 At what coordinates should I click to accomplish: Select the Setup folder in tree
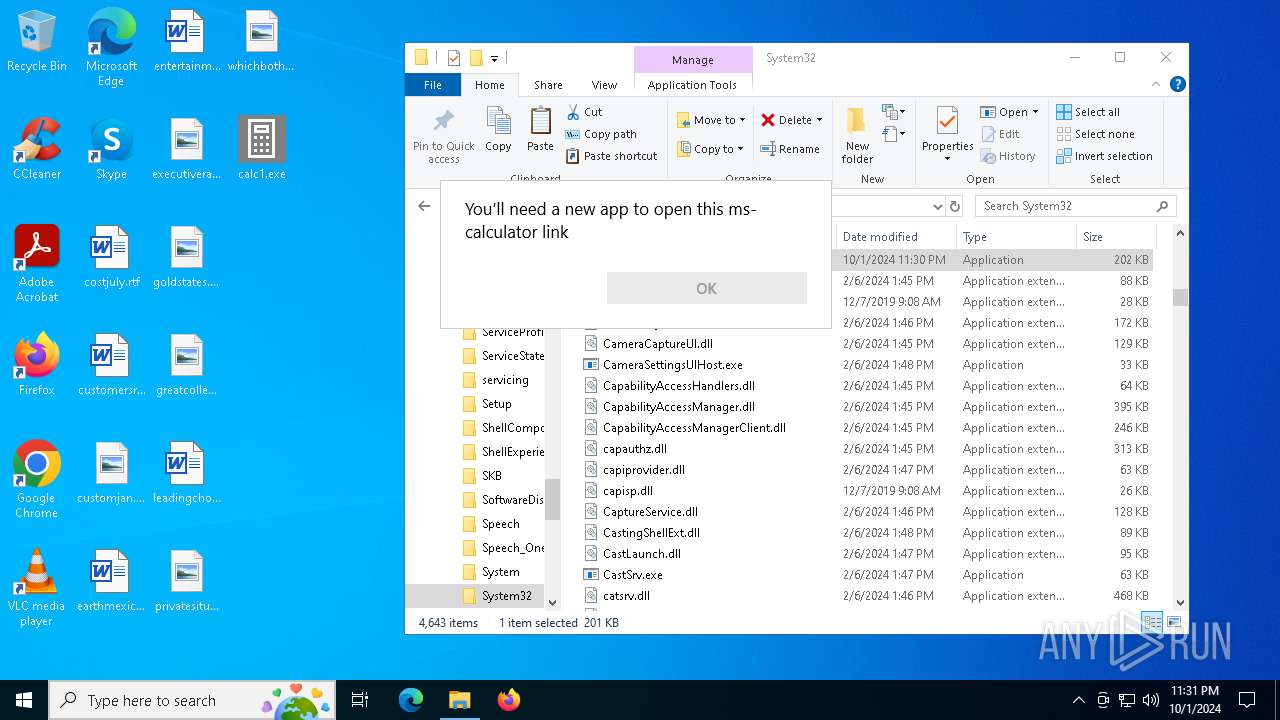[496, 404]
